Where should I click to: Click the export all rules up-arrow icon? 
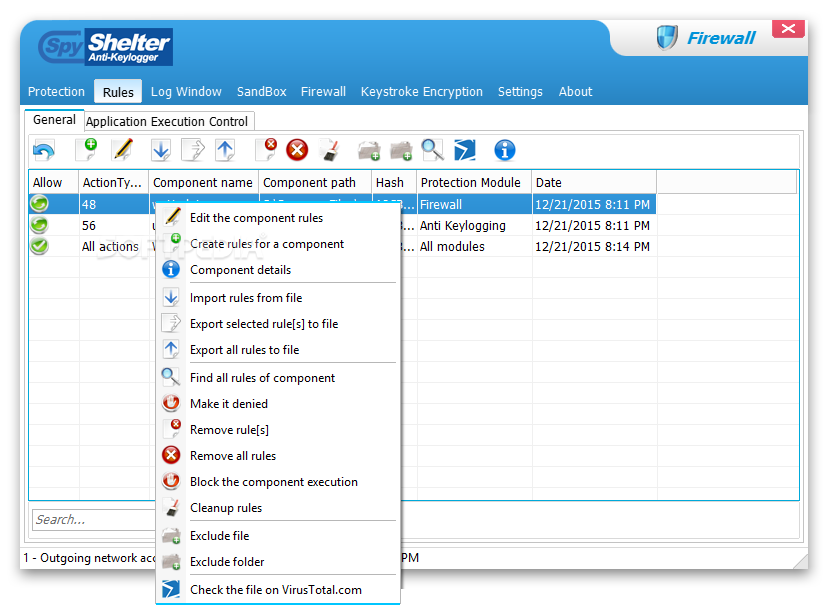pyautogui.click(x=225, y=150)
